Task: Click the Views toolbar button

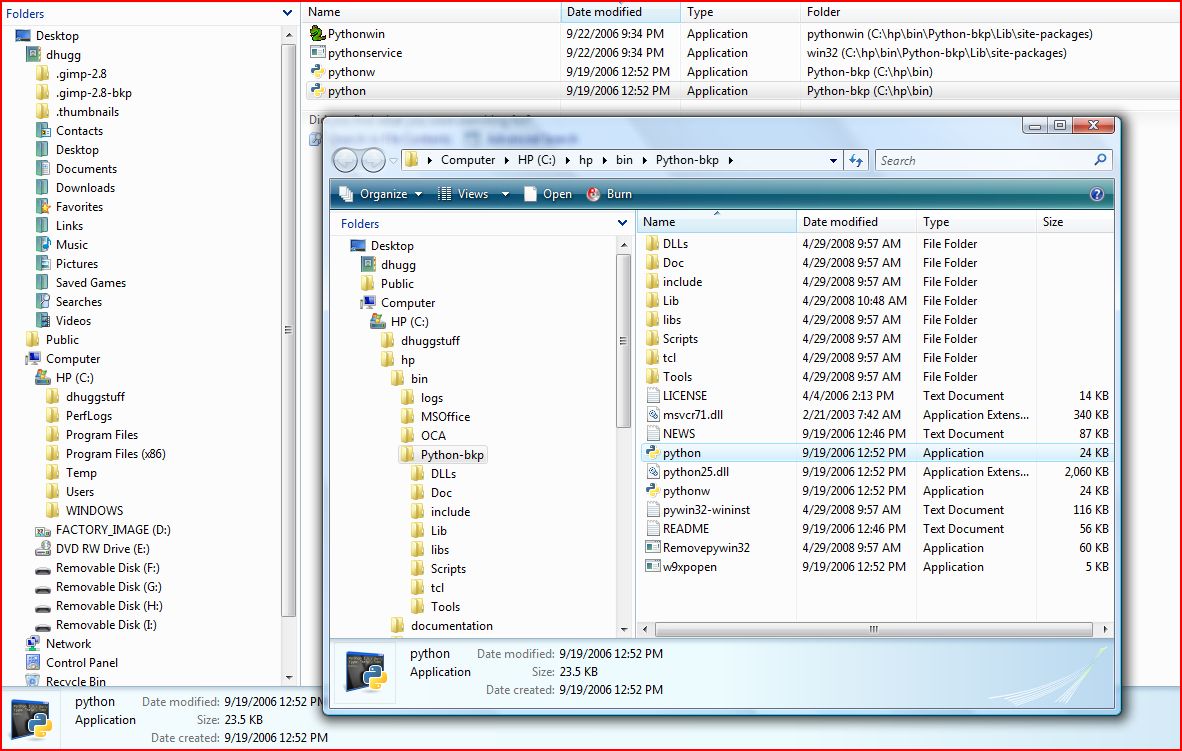Action: tap(464, 194)
